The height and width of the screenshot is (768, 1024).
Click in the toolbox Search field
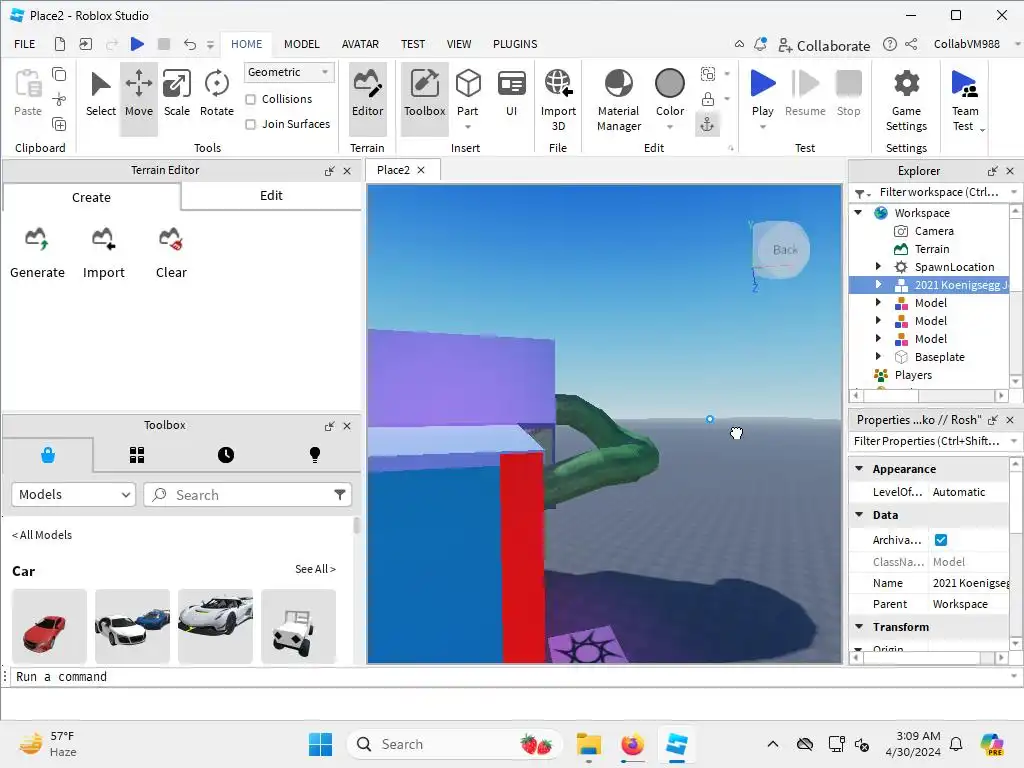pyautogui.click(x=248, y=494)
